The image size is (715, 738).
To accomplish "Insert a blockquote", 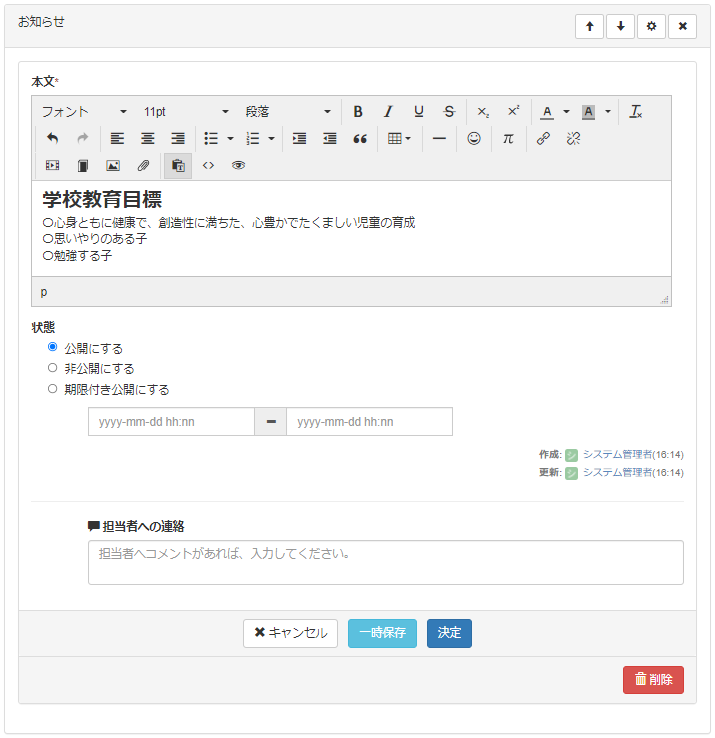I will [360, 139].
